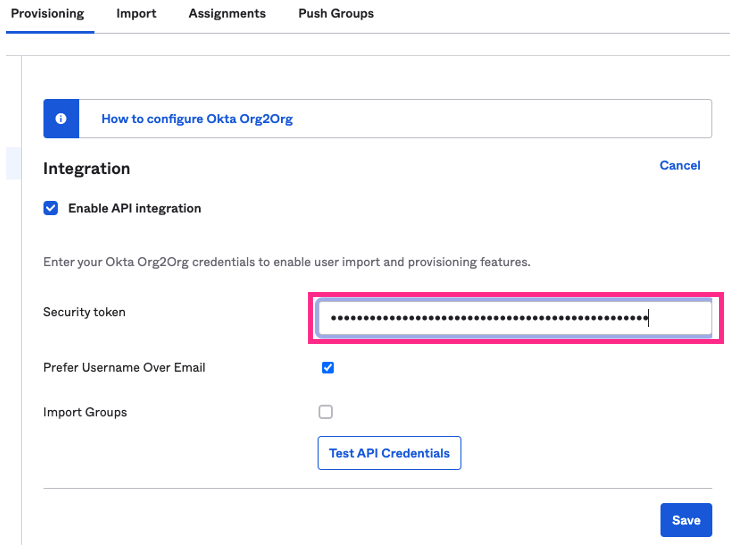Image resolution: width=730 pixels, height=545 pixels.
Task: Disable Prefer Username Over Email checkbox
Action: click(327, 367)
